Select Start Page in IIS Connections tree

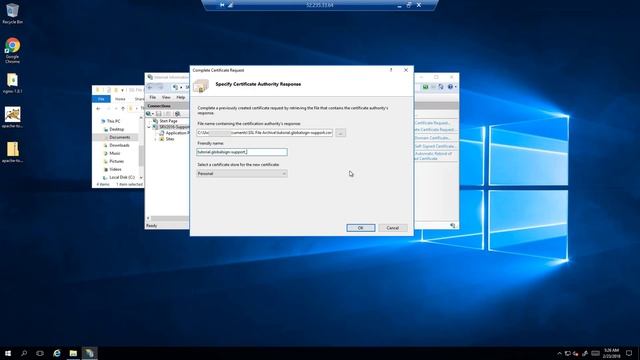(x=168, y=121)
